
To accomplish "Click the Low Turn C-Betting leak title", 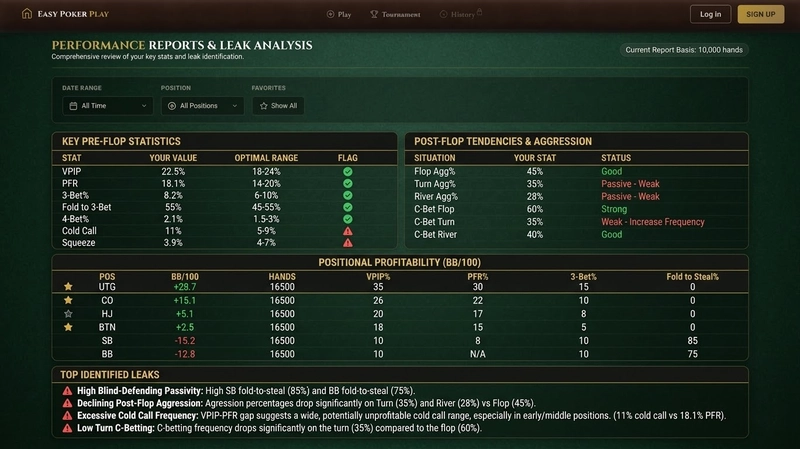I will click(116, 428).
